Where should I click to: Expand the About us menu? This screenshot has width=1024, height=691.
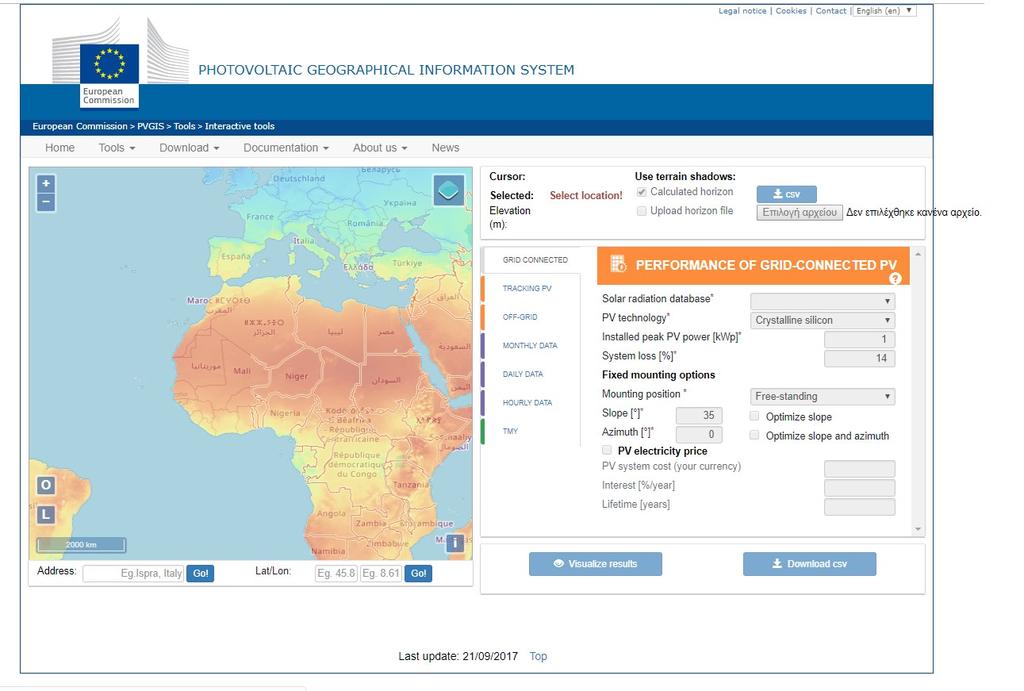tap(380, 148)
